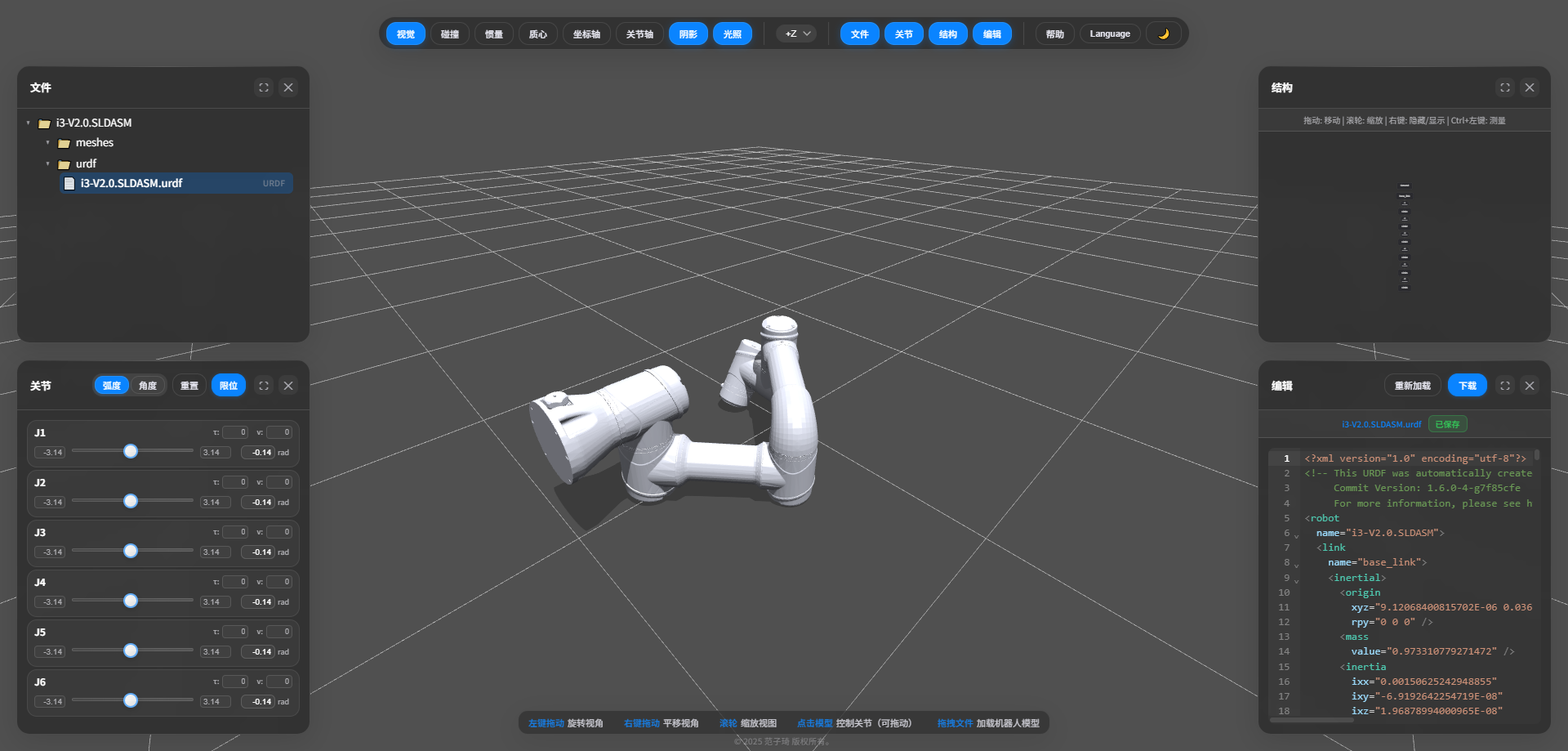Viewport: 1568px width, 751px height.
Task: Maximize the 关节 panel
Action: (264, 386)
